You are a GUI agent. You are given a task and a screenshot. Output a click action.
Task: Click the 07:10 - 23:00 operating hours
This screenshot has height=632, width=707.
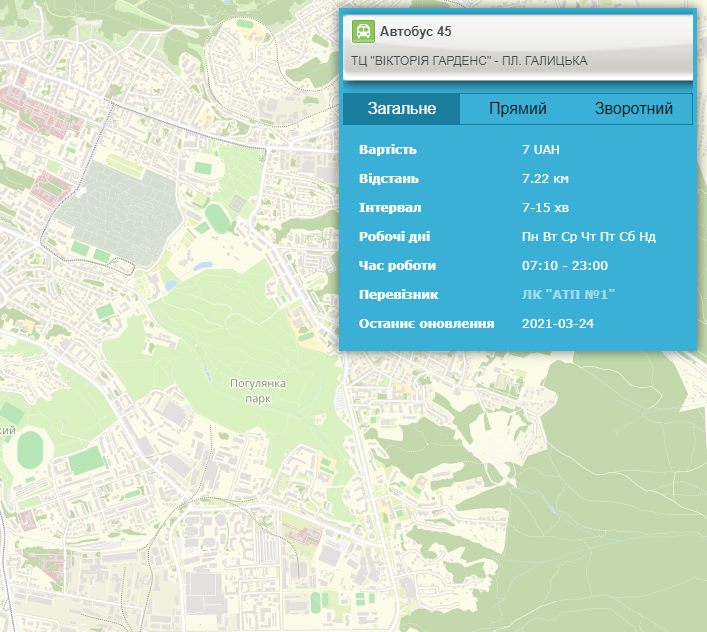point(565,266)
